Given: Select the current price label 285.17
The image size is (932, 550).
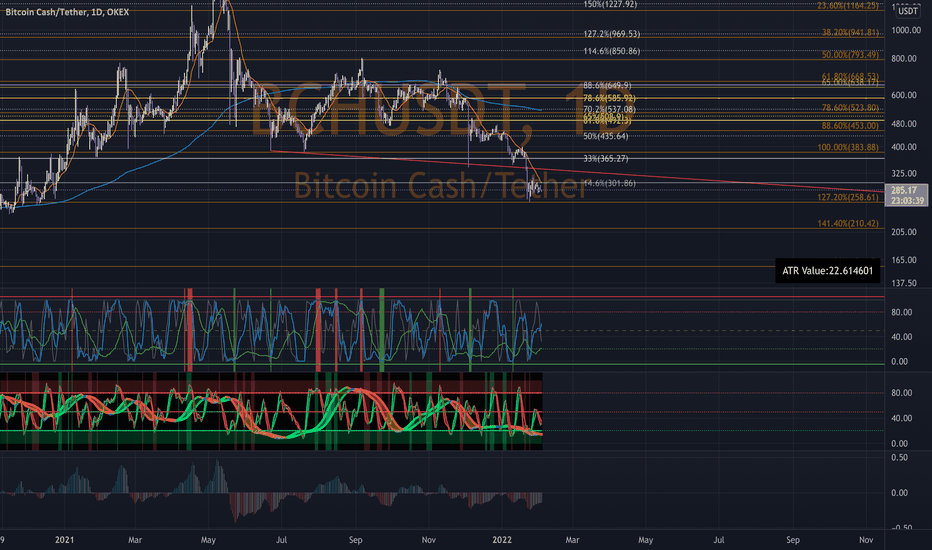Looking at the screenshot, I should pyautogui.click(x=906, y=190).
